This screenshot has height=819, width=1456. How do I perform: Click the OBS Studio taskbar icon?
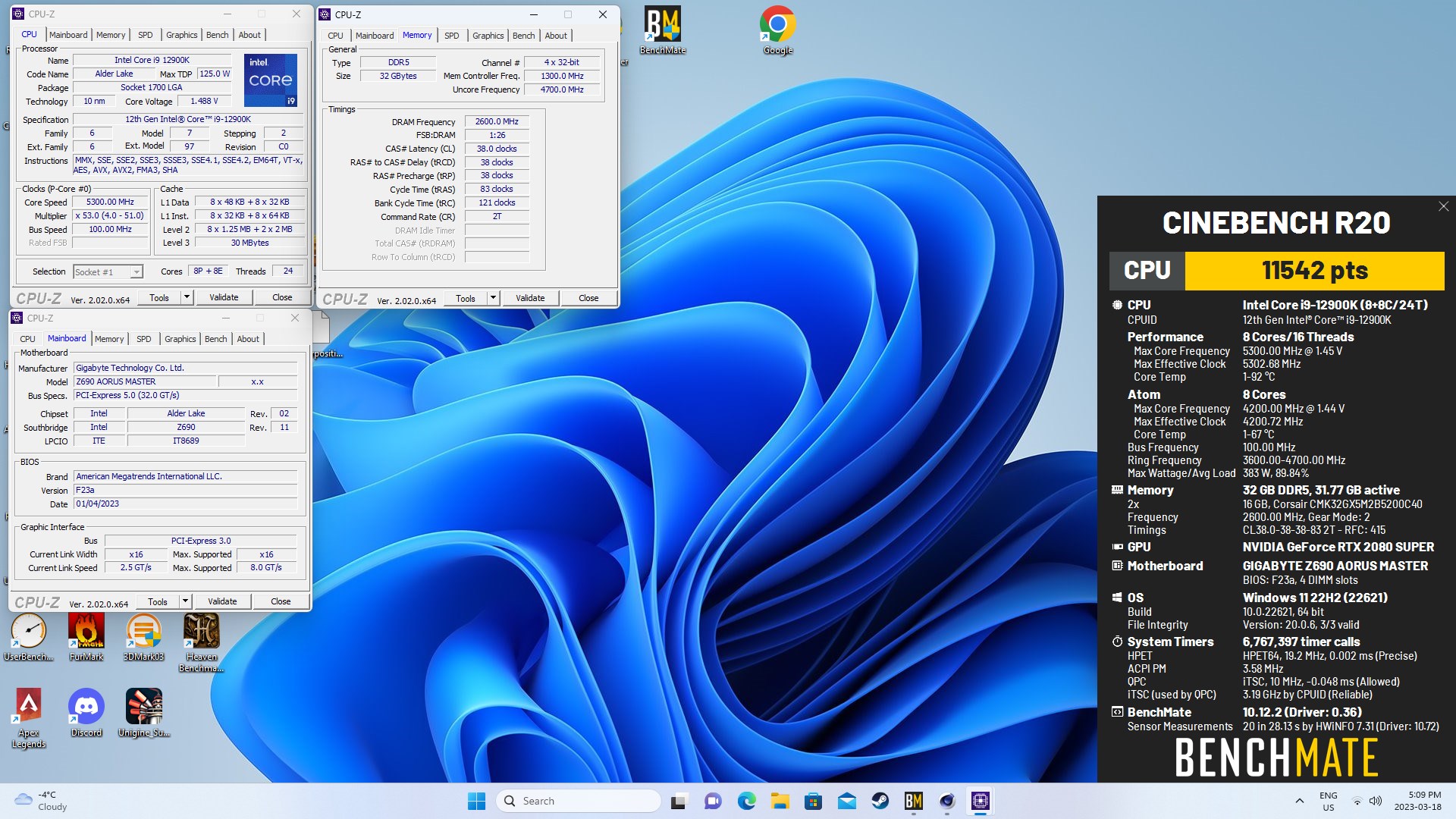[946, 801]
